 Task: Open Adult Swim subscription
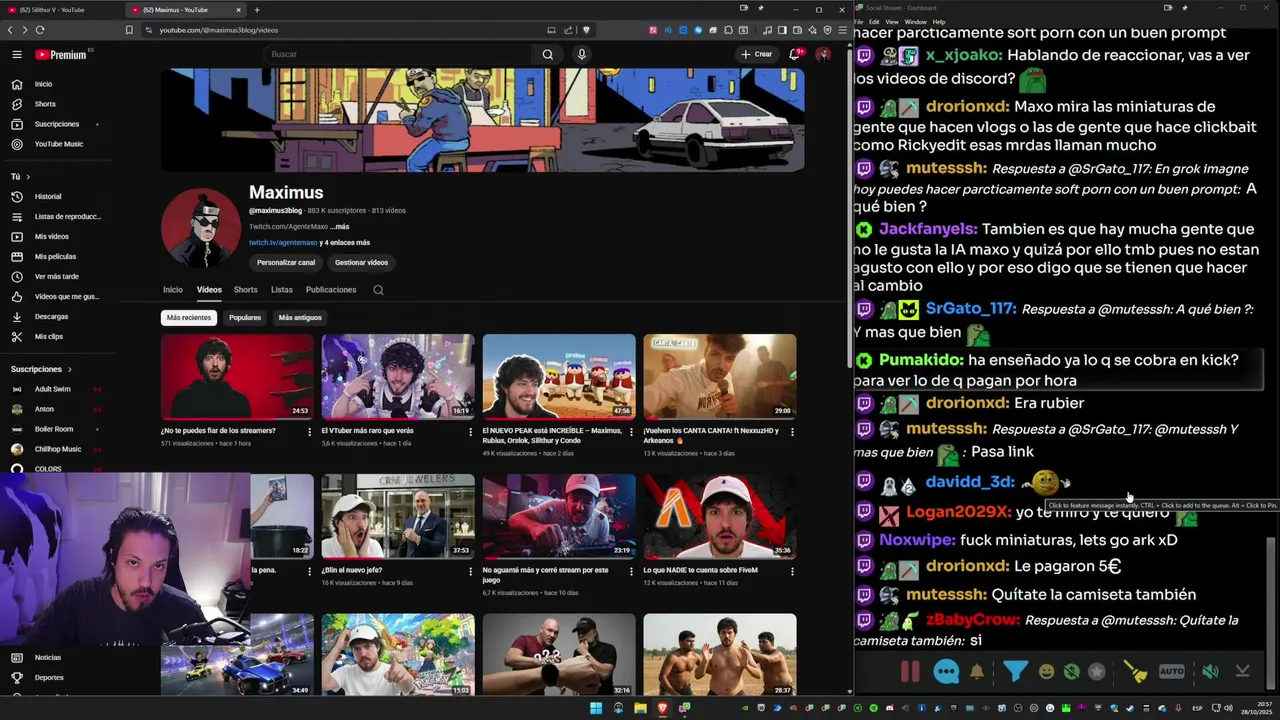pos(52,389)
